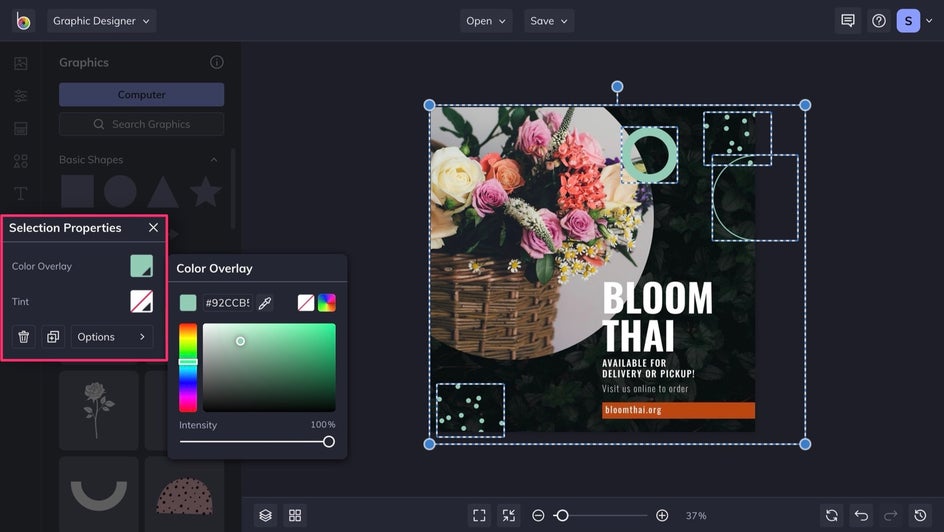944x532 pixels.
Task: Click the fit to screen icon
Action: [479, 515]
